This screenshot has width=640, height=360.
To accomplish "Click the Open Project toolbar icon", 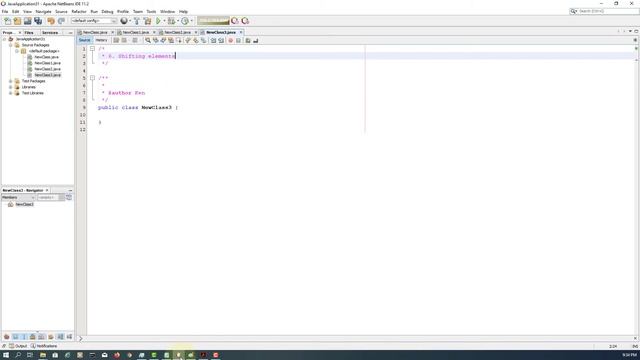I will coord(28,21).
